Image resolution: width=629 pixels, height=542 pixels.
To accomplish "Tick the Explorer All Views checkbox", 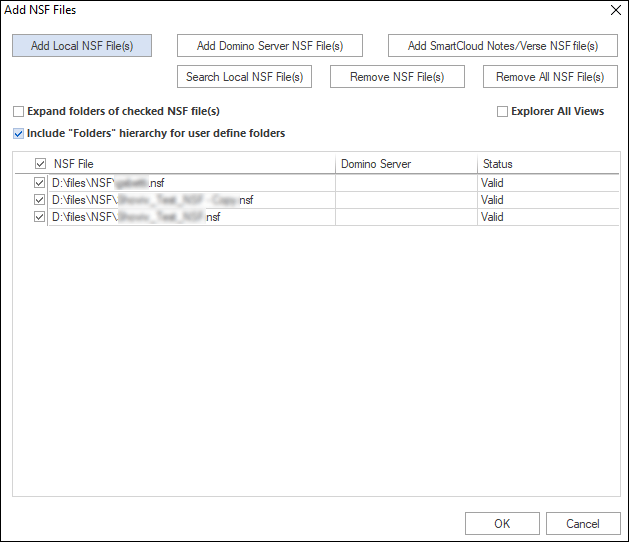I will 502,112.
